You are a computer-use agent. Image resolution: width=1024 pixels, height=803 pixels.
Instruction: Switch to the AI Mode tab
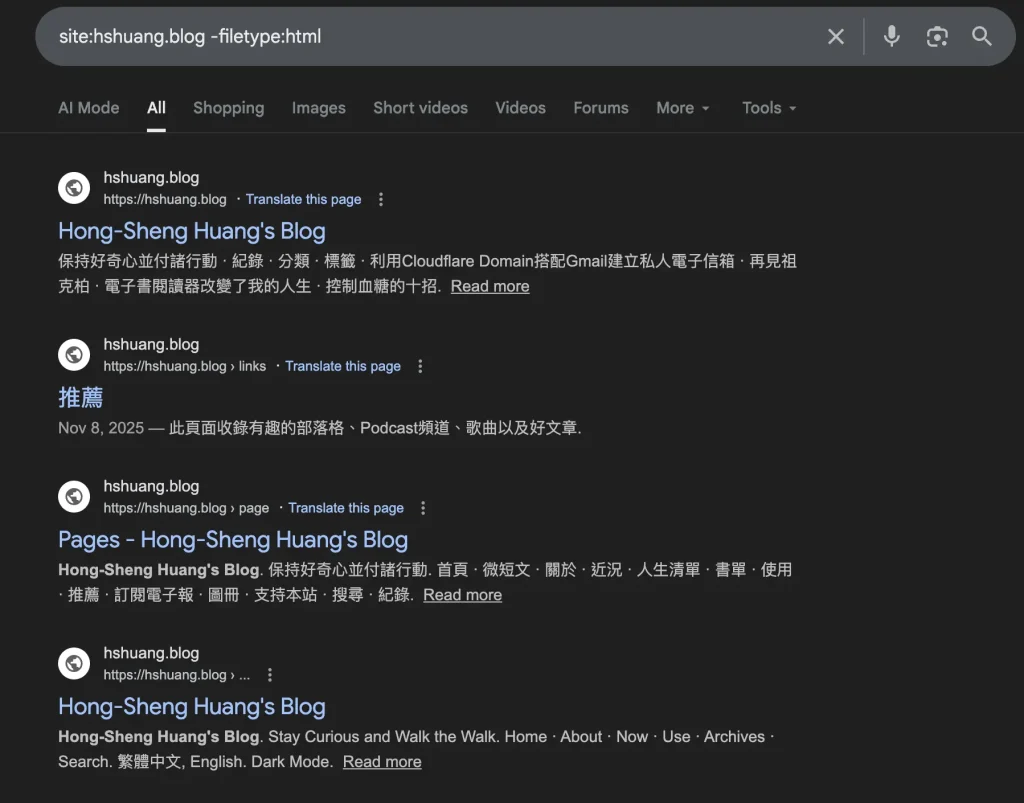(88, 108)
